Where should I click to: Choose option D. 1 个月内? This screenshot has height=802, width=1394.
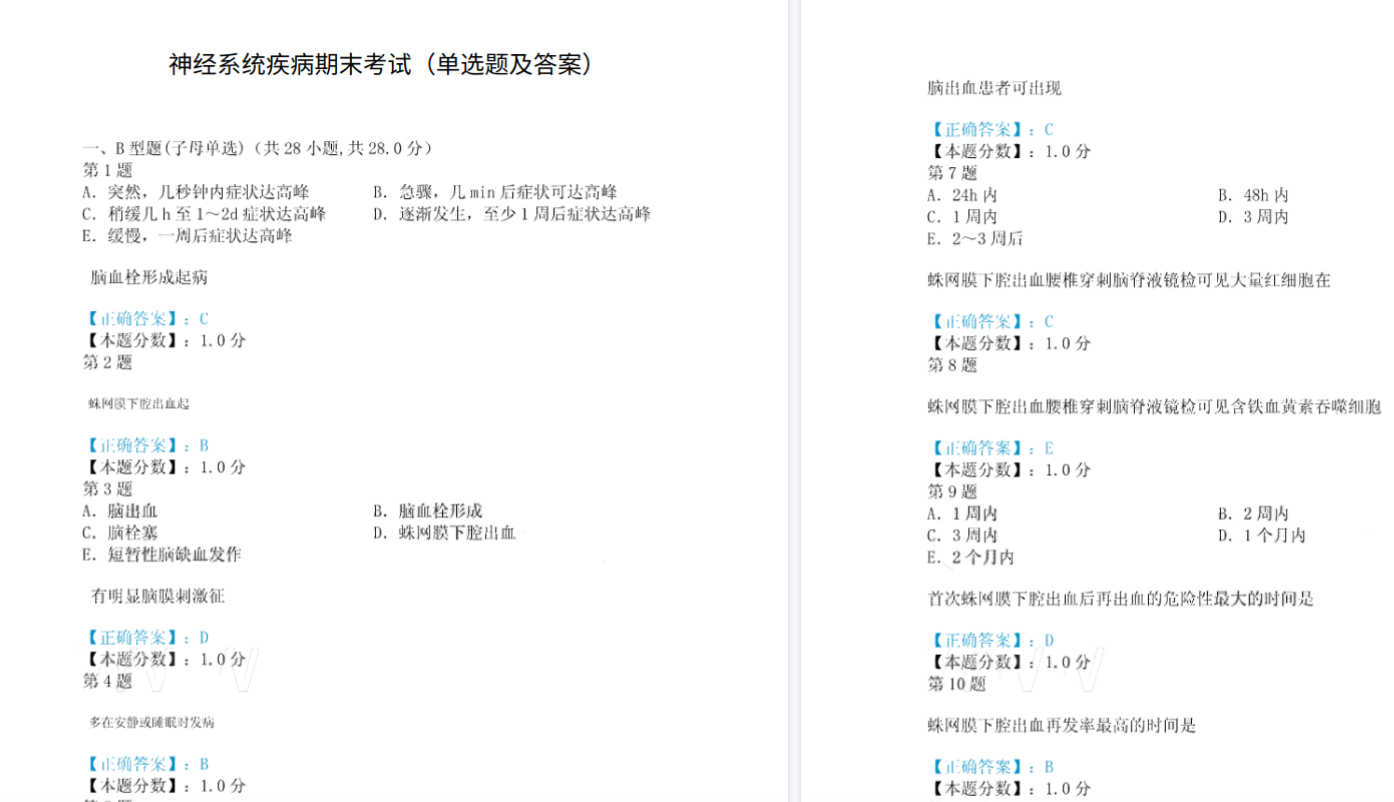tap(1261, 535)
